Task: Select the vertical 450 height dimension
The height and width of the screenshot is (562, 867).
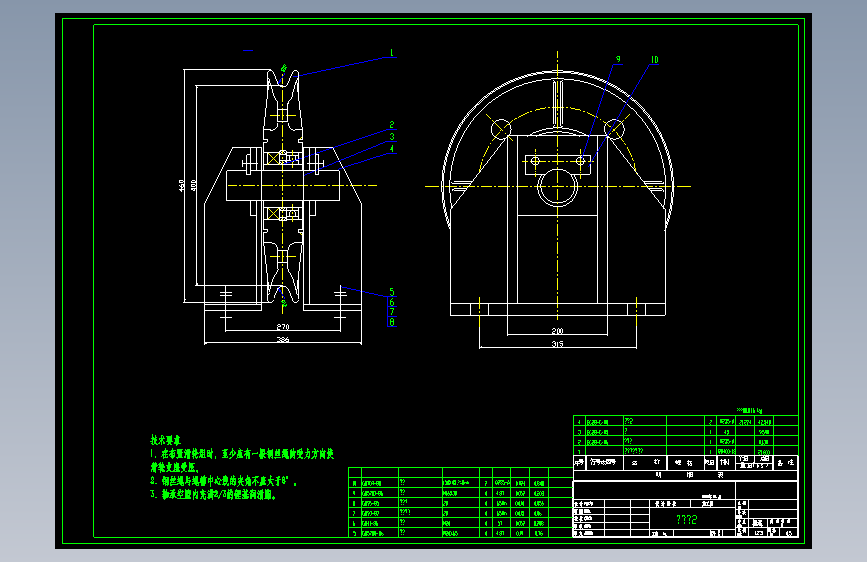Action: (182, 185)
